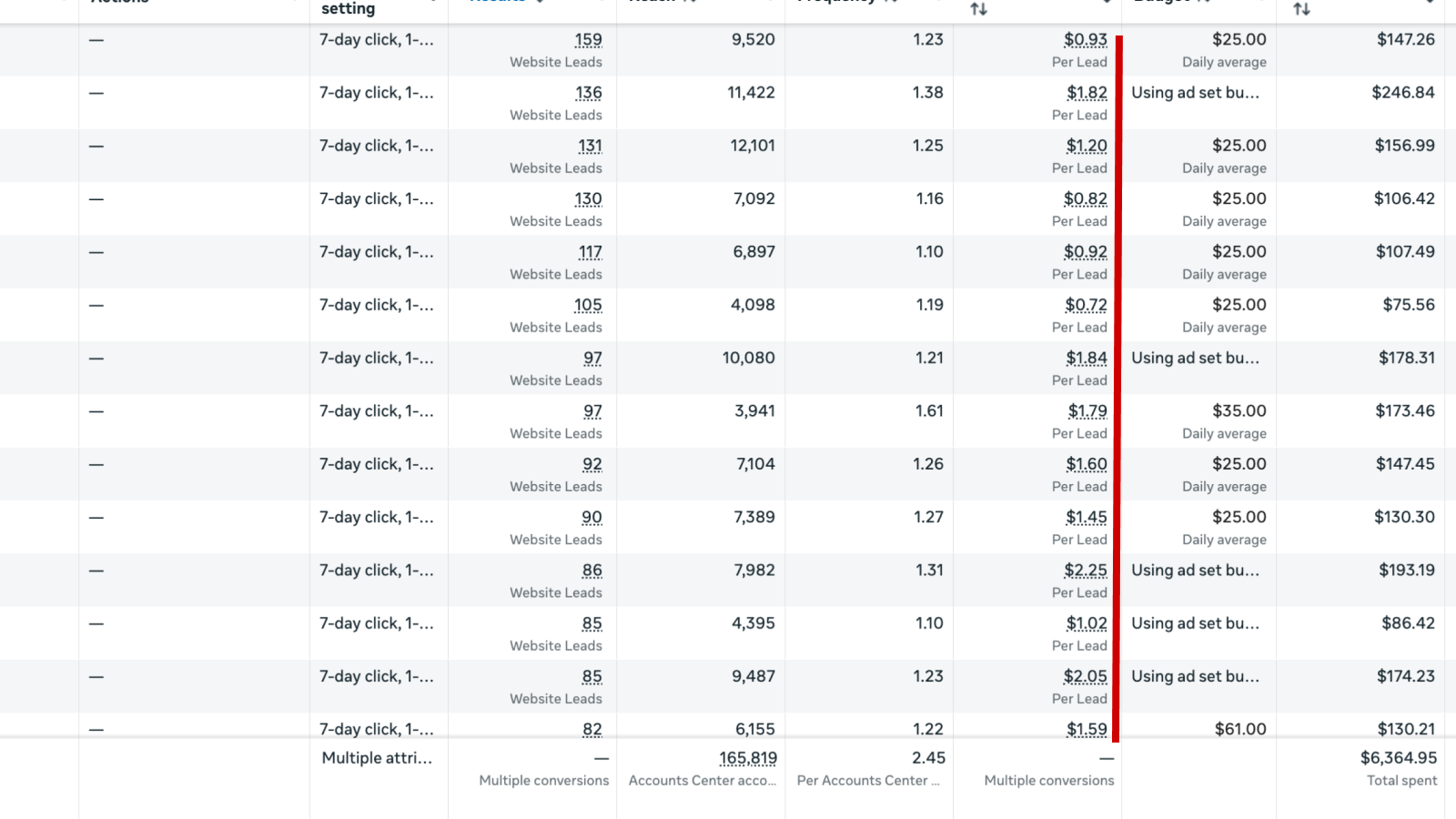Click the 165,819 total reach link

pos(748,758)
